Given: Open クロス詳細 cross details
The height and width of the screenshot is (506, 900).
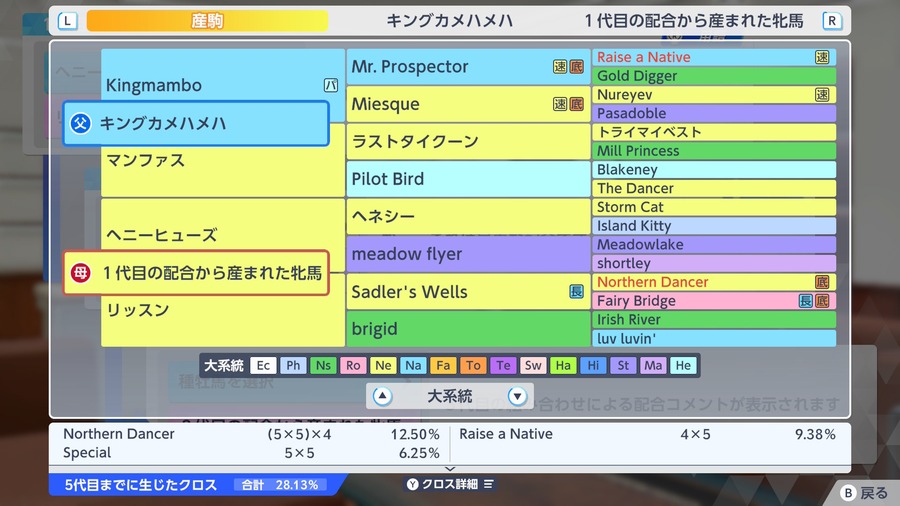Looking at the screenshot, I should tap(450, 484).
